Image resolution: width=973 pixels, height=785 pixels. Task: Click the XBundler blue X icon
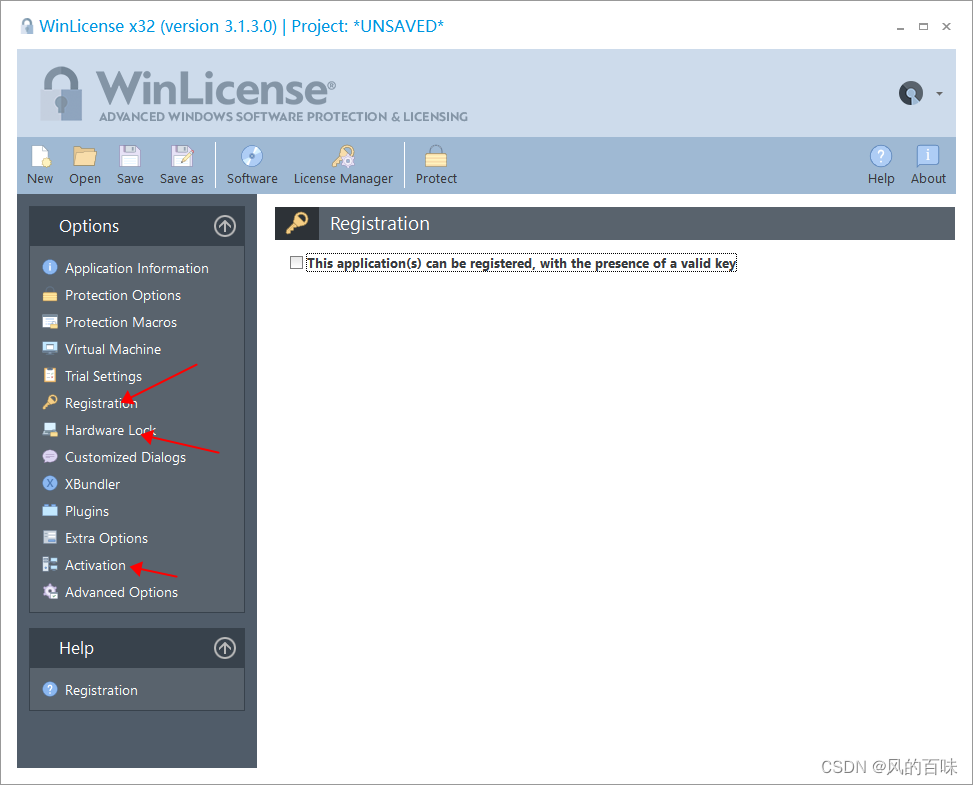(x=50, y=483)
